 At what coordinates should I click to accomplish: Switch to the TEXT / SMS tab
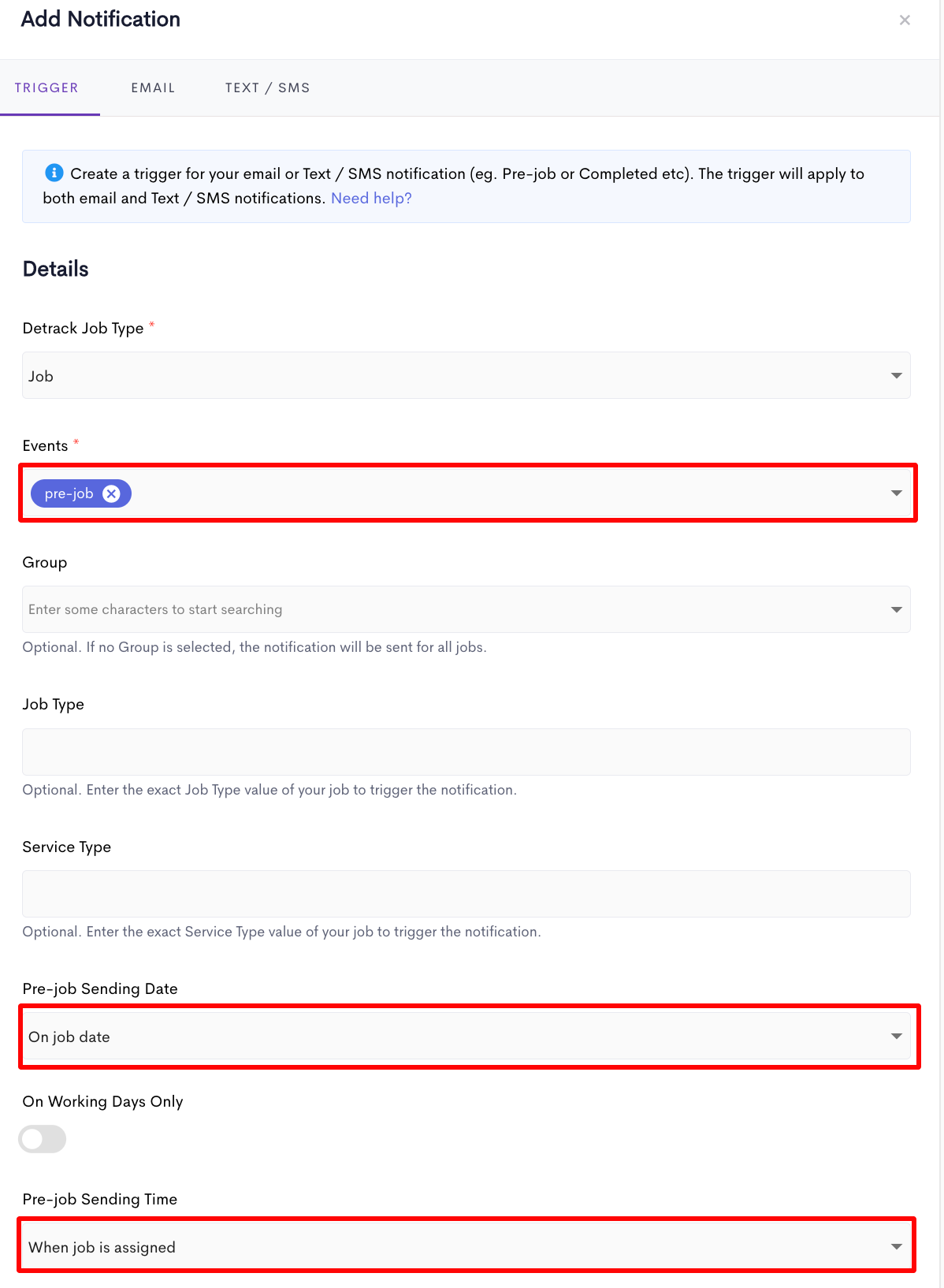(267, 87)
